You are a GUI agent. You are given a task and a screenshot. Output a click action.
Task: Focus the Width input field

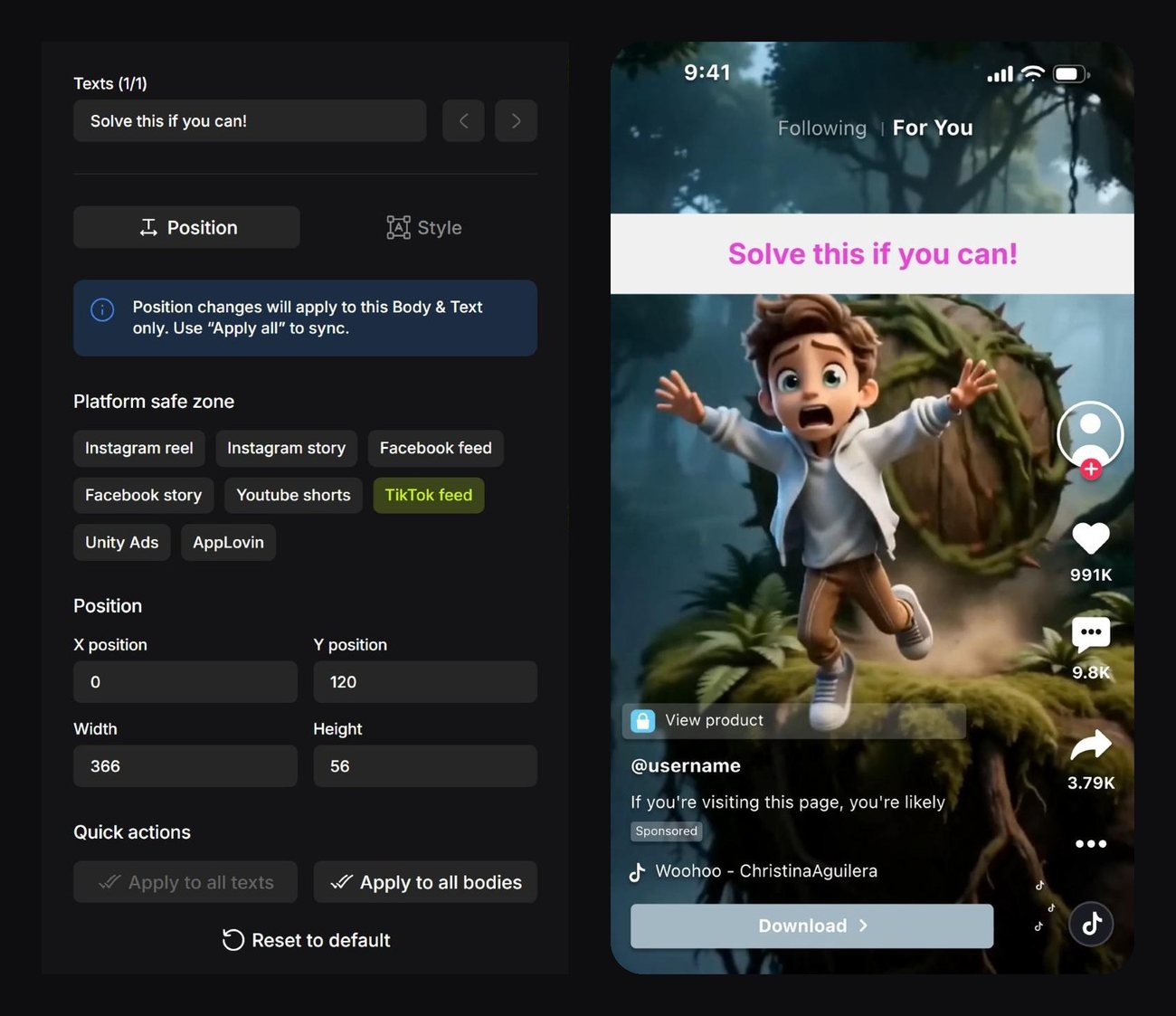(185, 766)
